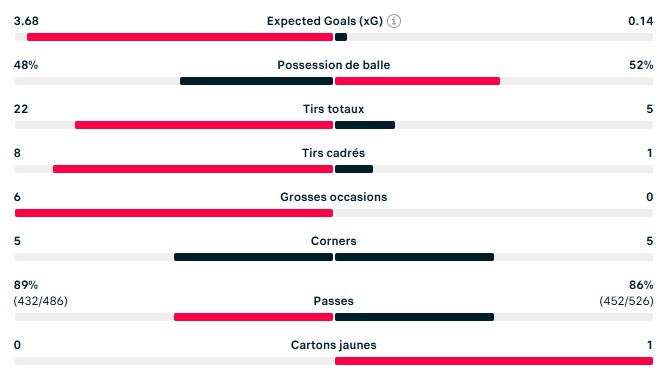
Task: Click the red xG bar for 3.68
Action: pyautogui.click(x=180, y=37)
